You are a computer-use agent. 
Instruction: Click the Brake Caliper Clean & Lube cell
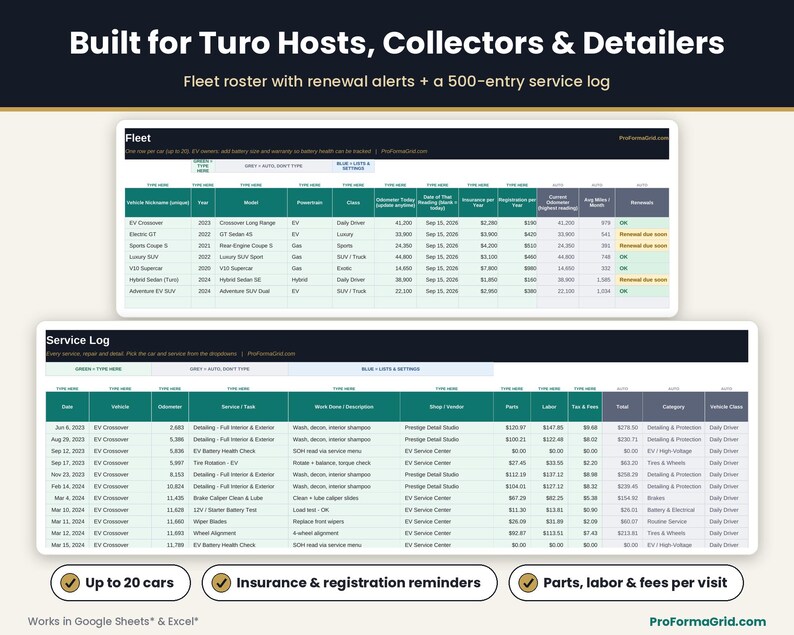coord(238,498)
